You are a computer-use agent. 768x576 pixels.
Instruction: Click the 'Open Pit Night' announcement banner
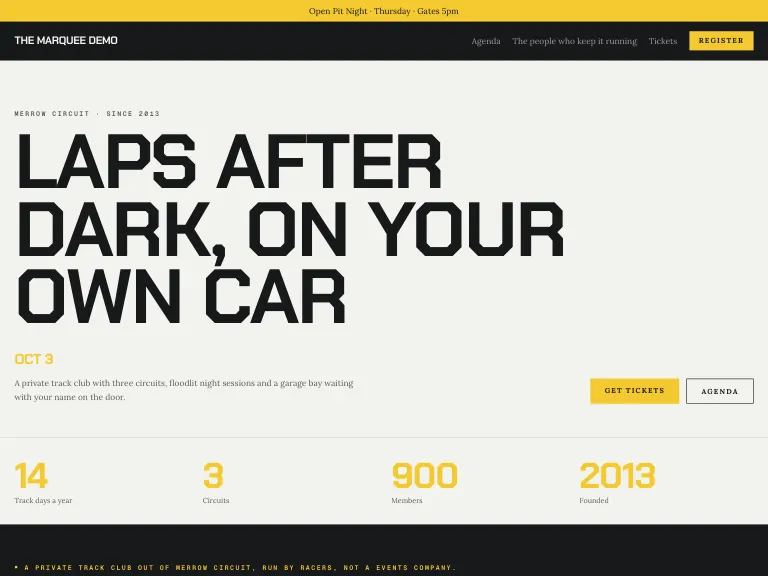(x=384, y=11)
